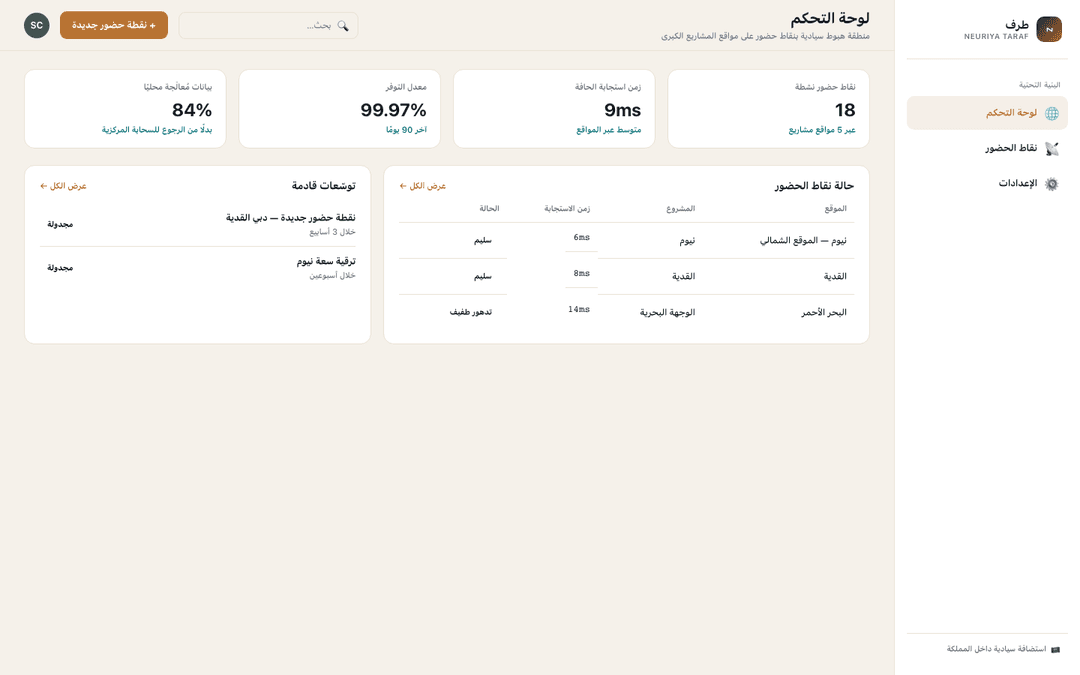Click the تدهور طفيف status badge
This screenshot has height=675, width=1080.
click(471, 312)
